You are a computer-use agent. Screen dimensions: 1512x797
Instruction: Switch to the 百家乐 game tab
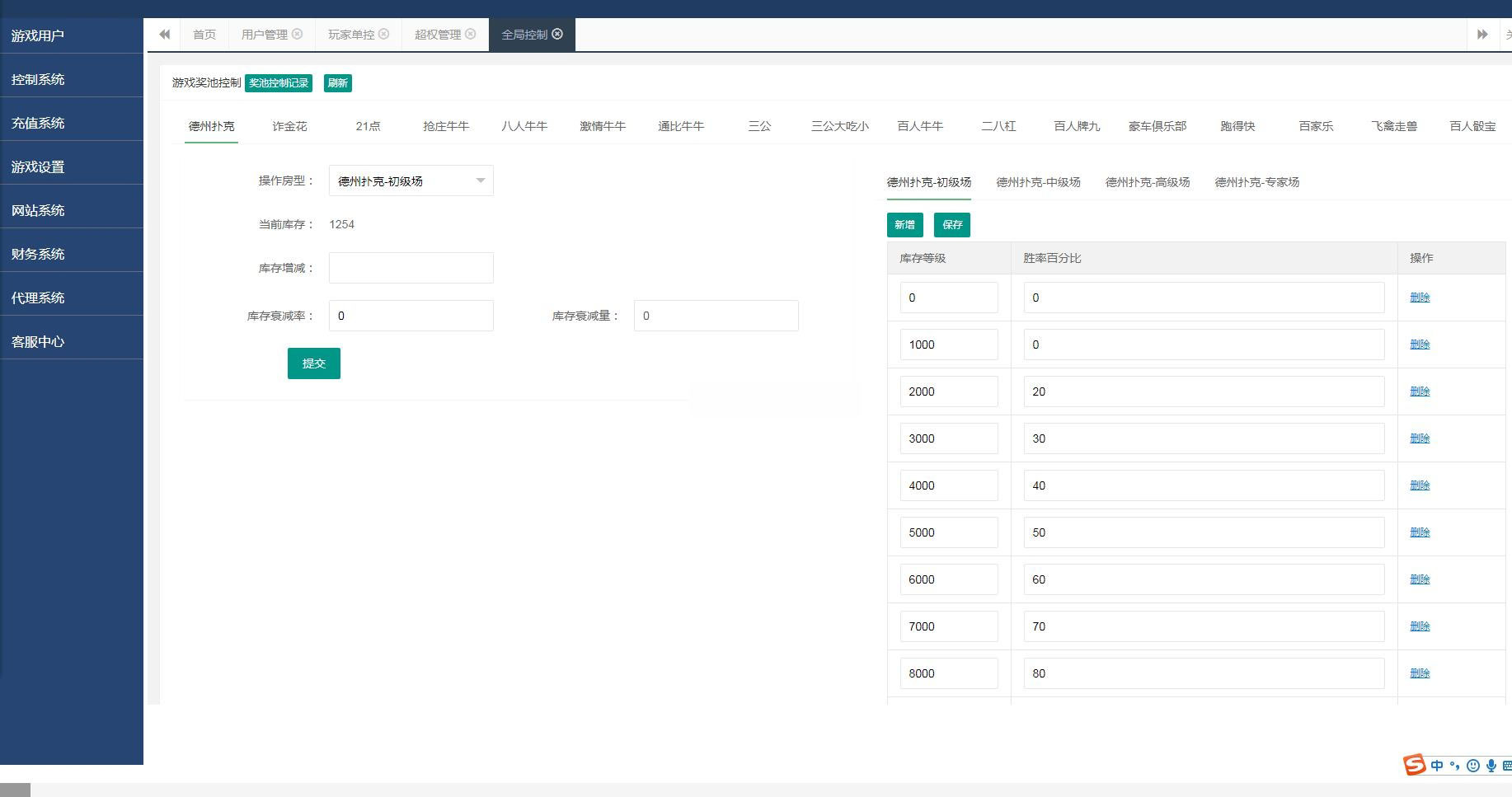(x=1315, y=126)
